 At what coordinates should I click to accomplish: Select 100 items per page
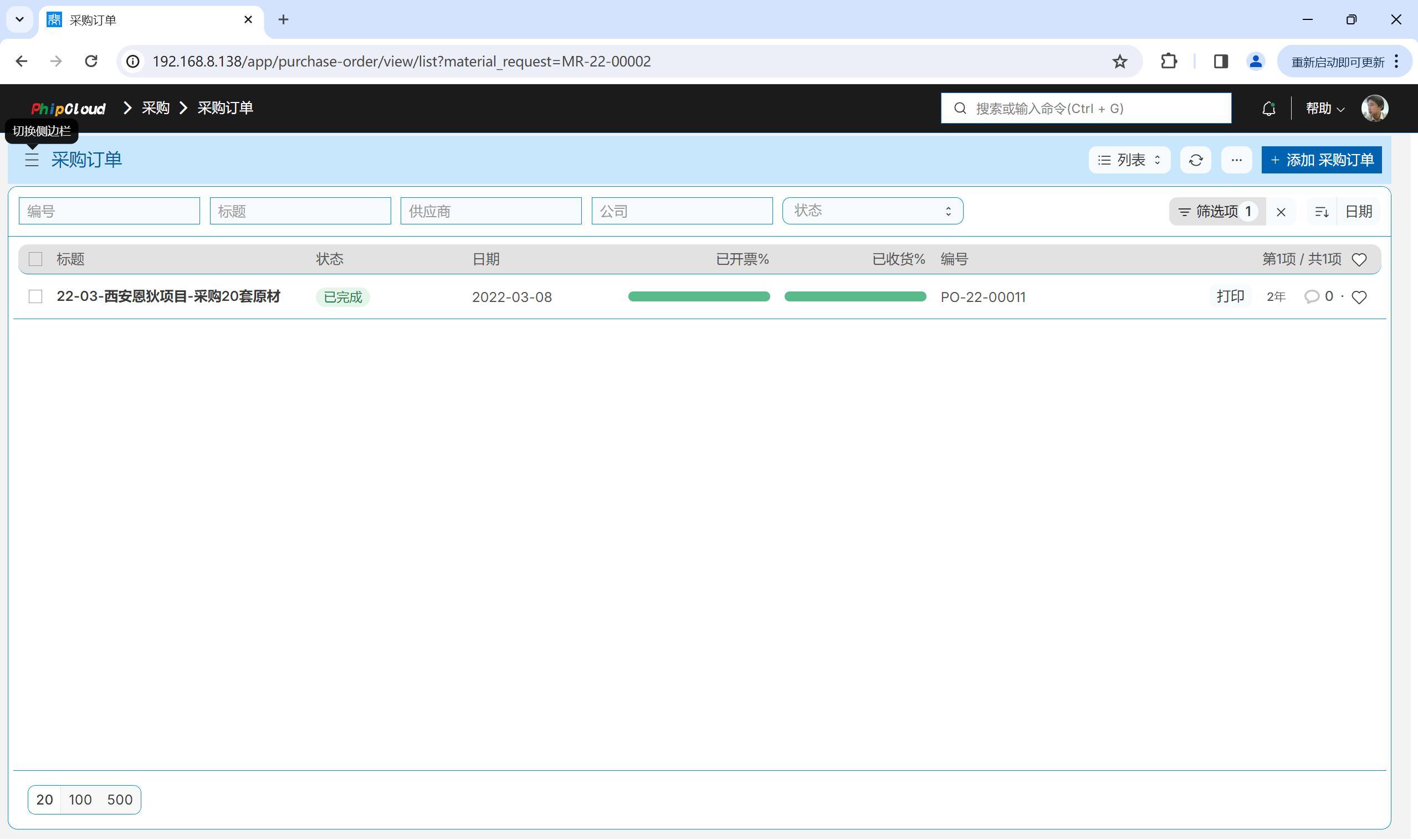pyautogui.click(x=80, y=800)
